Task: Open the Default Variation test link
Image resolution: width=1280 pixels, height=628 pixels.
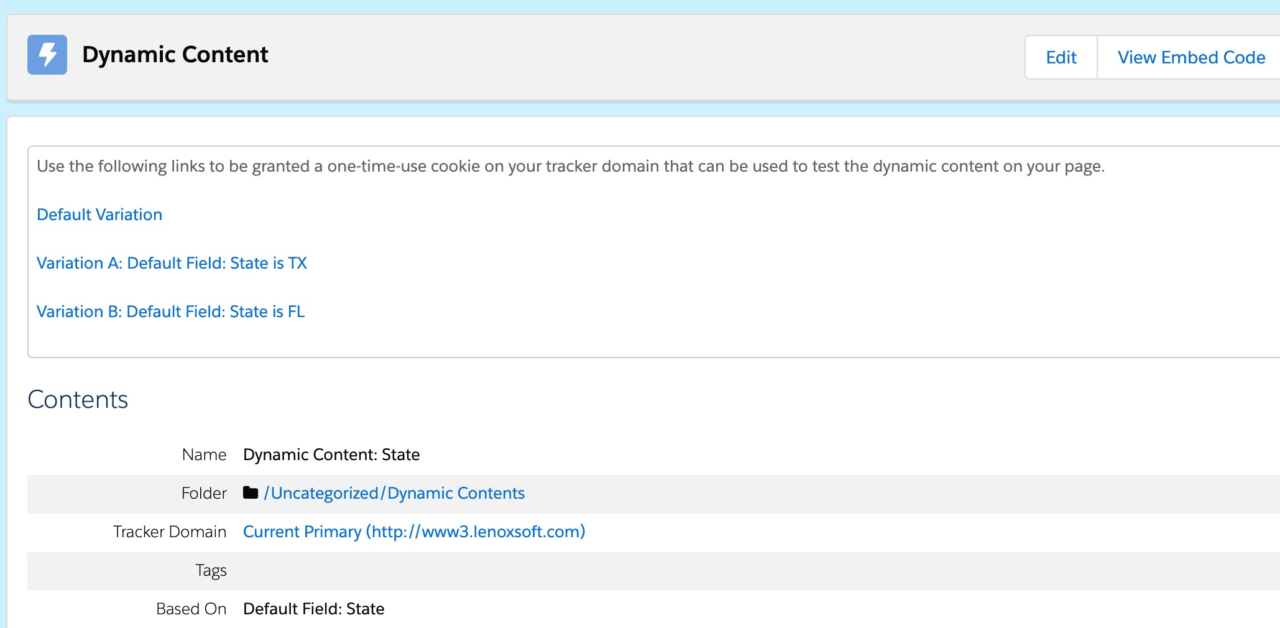Action: point(99,214)
